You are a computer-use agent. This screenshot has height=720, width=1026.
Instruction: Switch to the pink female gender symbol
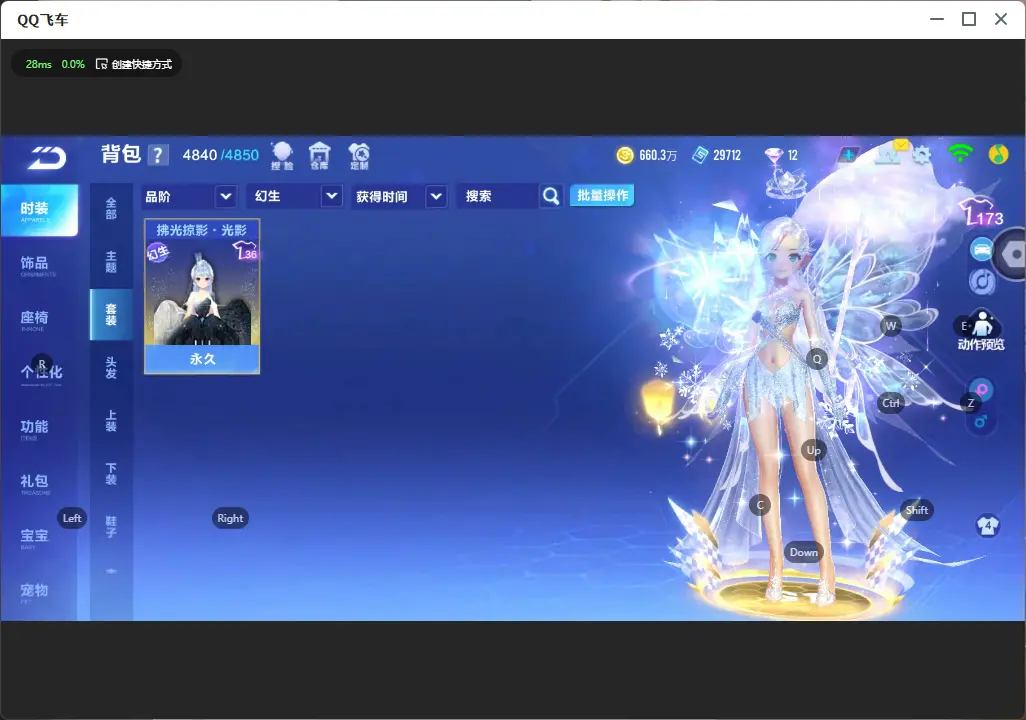point(982,390)
